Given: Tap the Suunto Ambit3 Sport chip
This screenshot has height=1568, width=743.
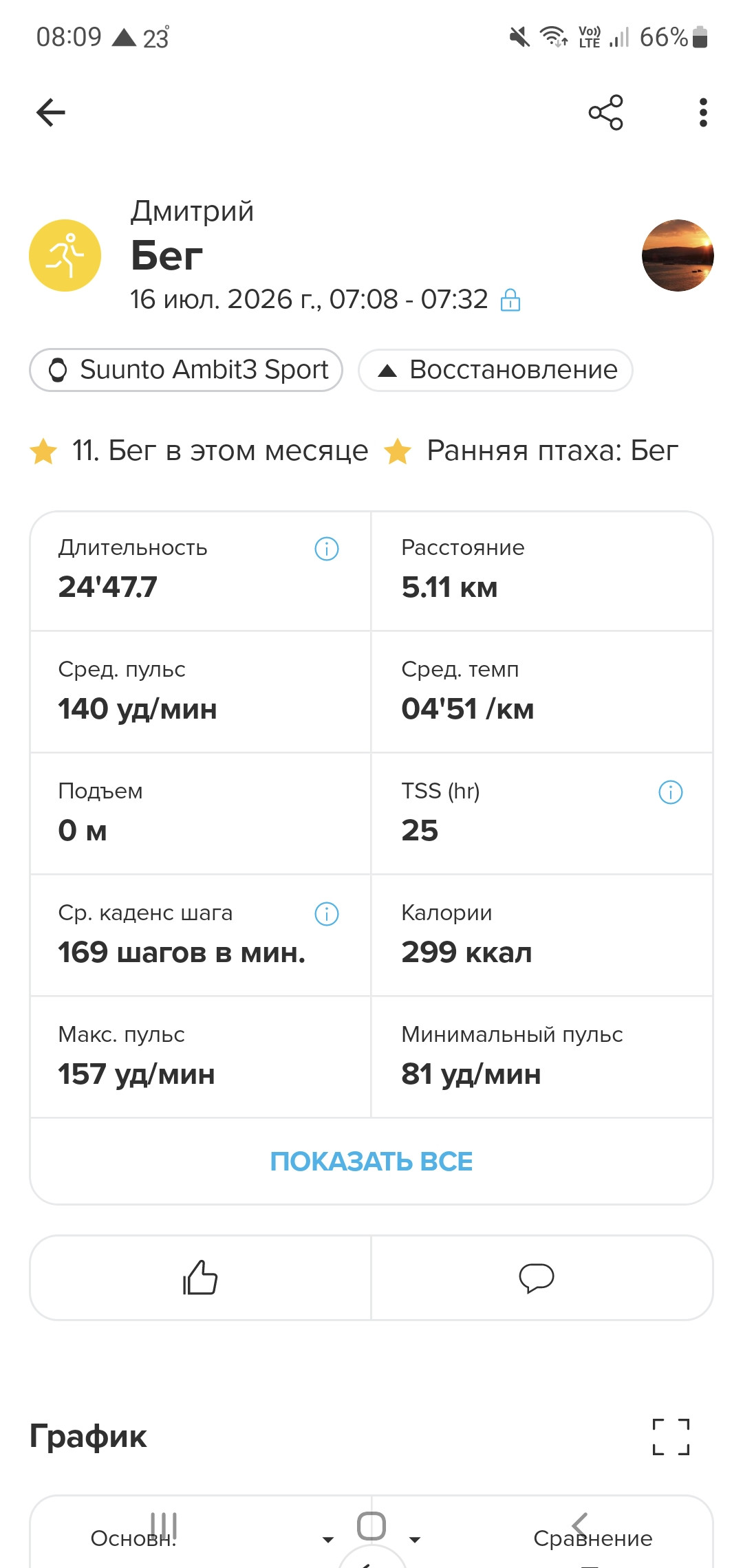Looking at the screenshot, I should pos(186,370).
